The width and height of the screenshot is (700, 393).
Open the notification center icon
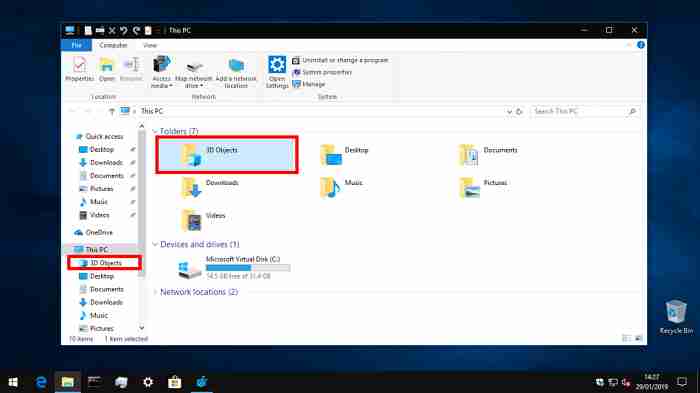click(x=682, y=382)
